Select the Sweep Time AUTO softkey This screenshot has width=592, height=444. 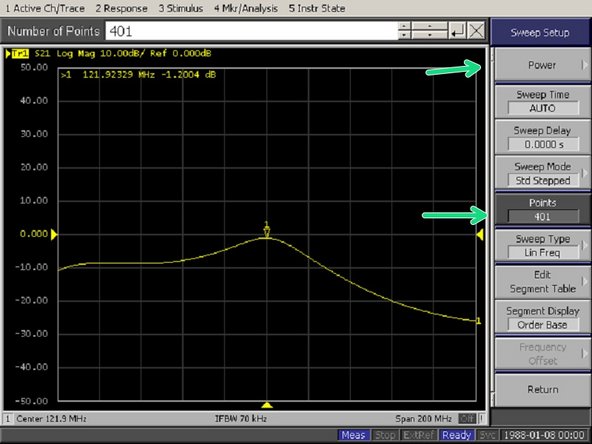pos(542,101)
